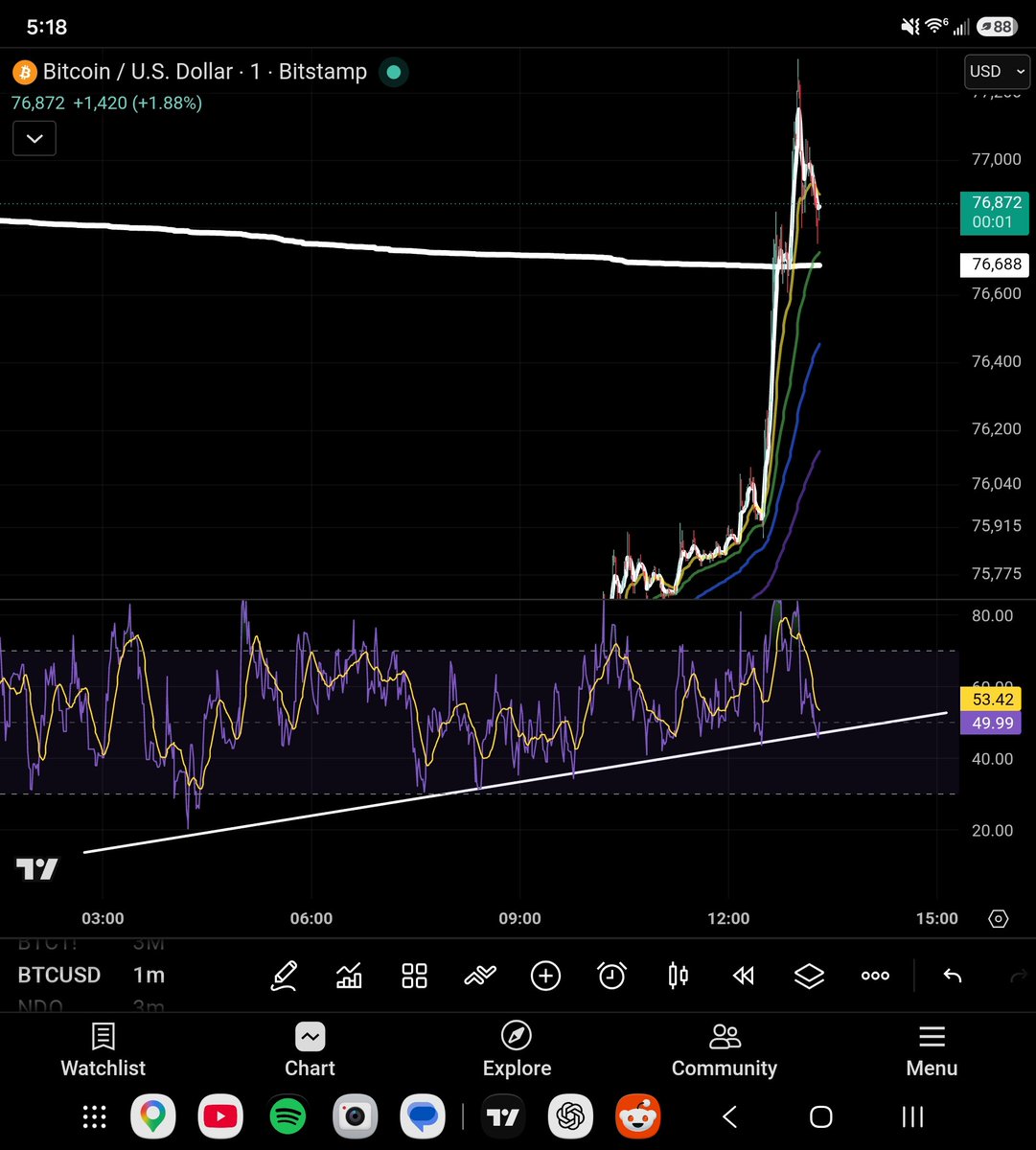Open the BTCUSD symbol picker
1036x1150 pixels.
tap(58, 975)
